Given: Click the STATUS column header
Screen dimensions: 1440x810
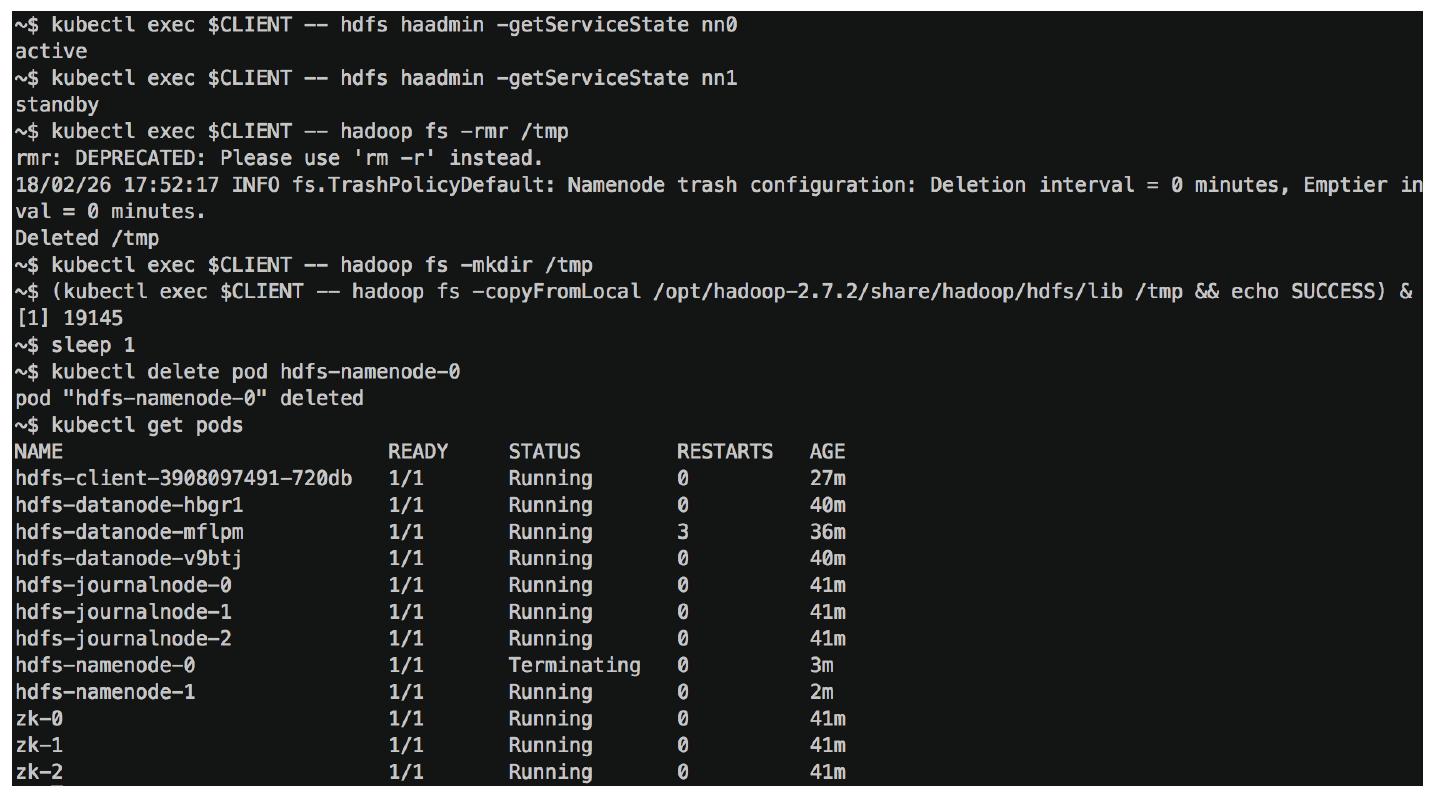Looking at the screenshot, I should 544,452.
